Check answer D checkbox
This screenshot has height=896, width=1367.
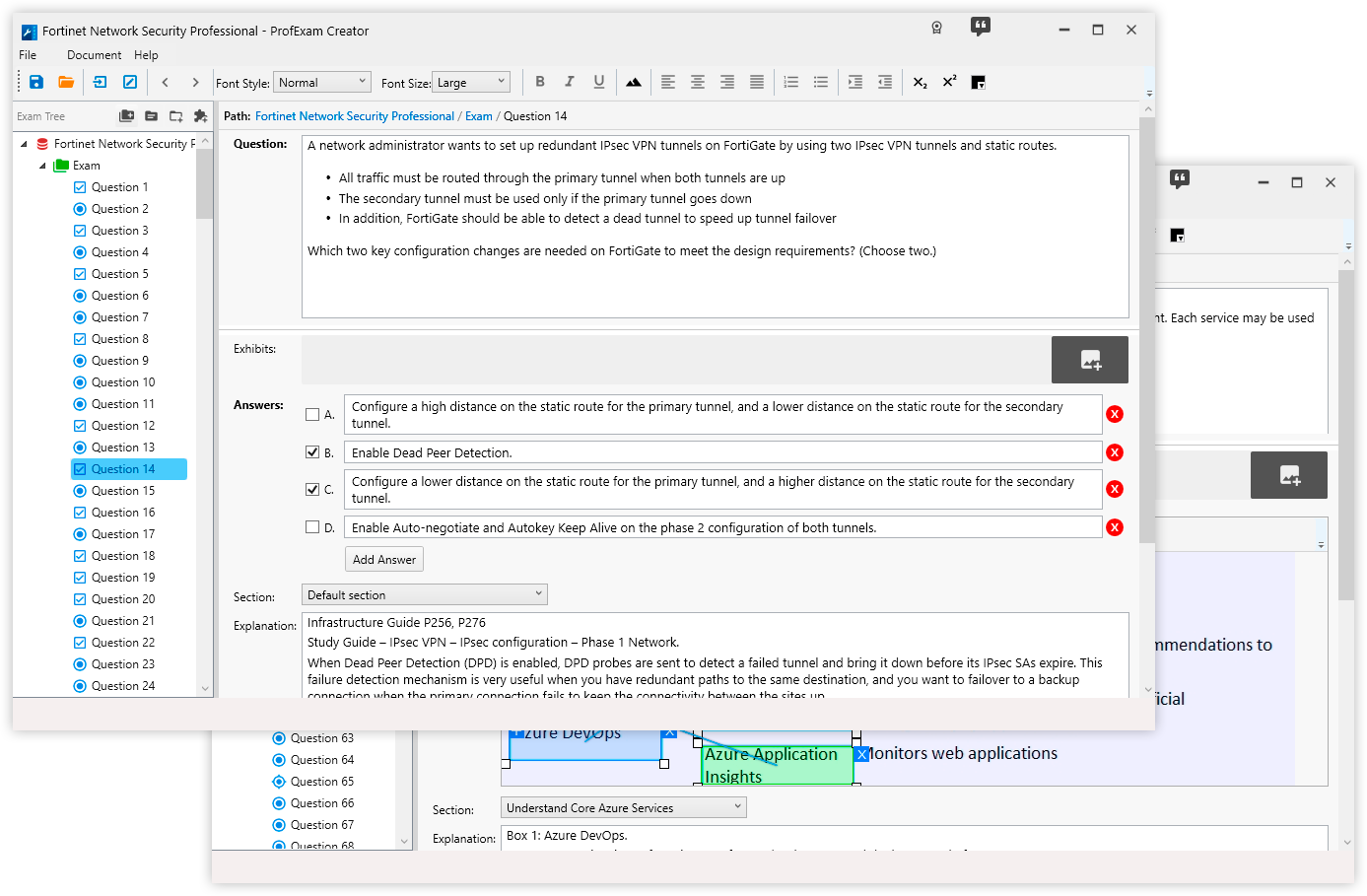[312, 527]
